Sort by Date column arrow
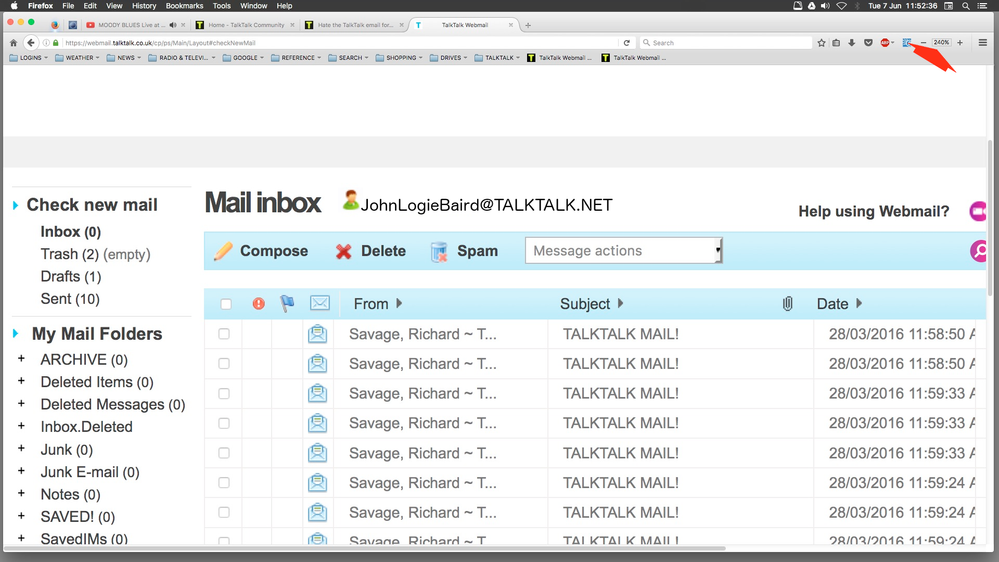 click(859, 303)
